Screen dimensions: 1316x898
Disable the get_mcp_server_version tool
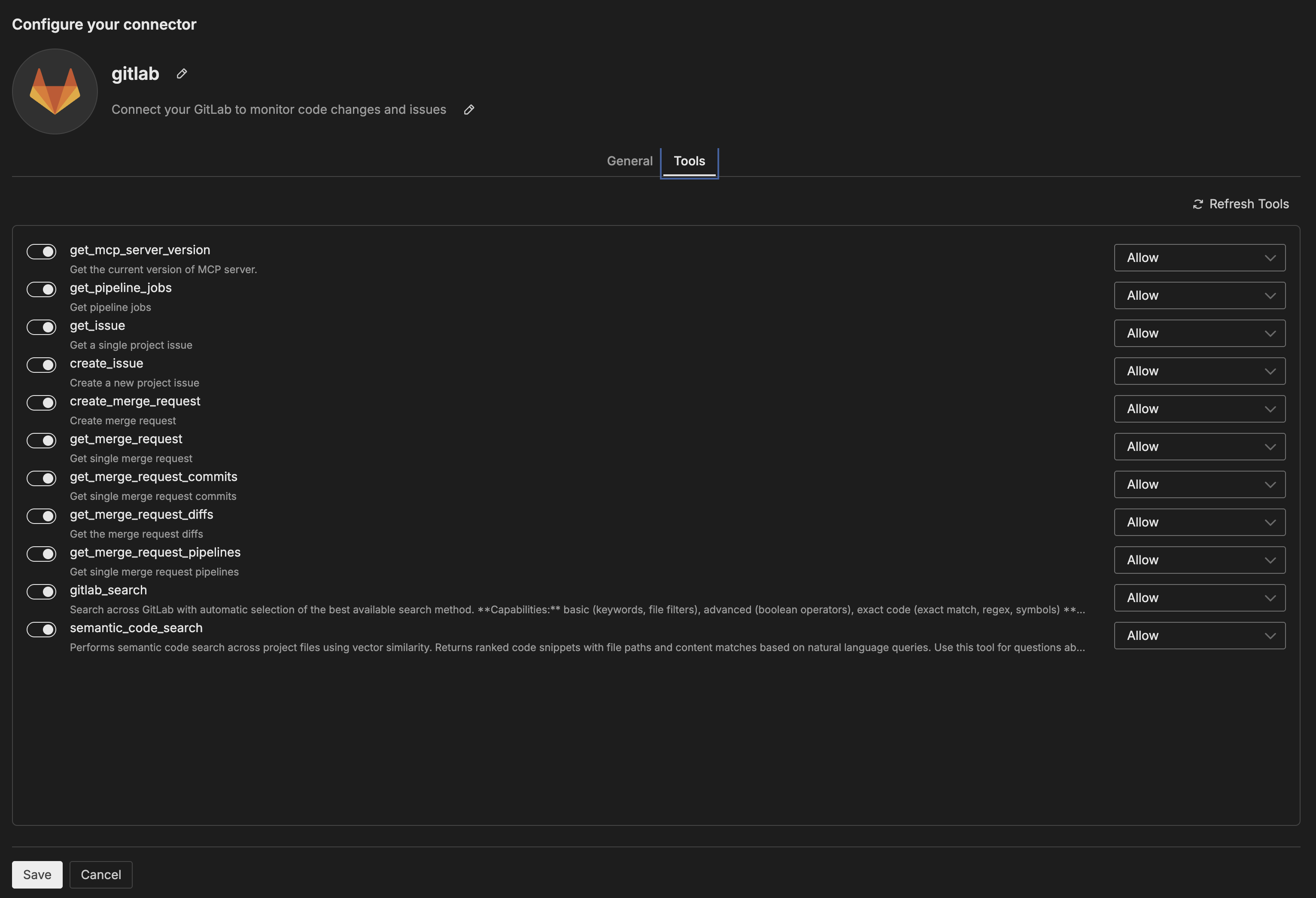(41, 252)
